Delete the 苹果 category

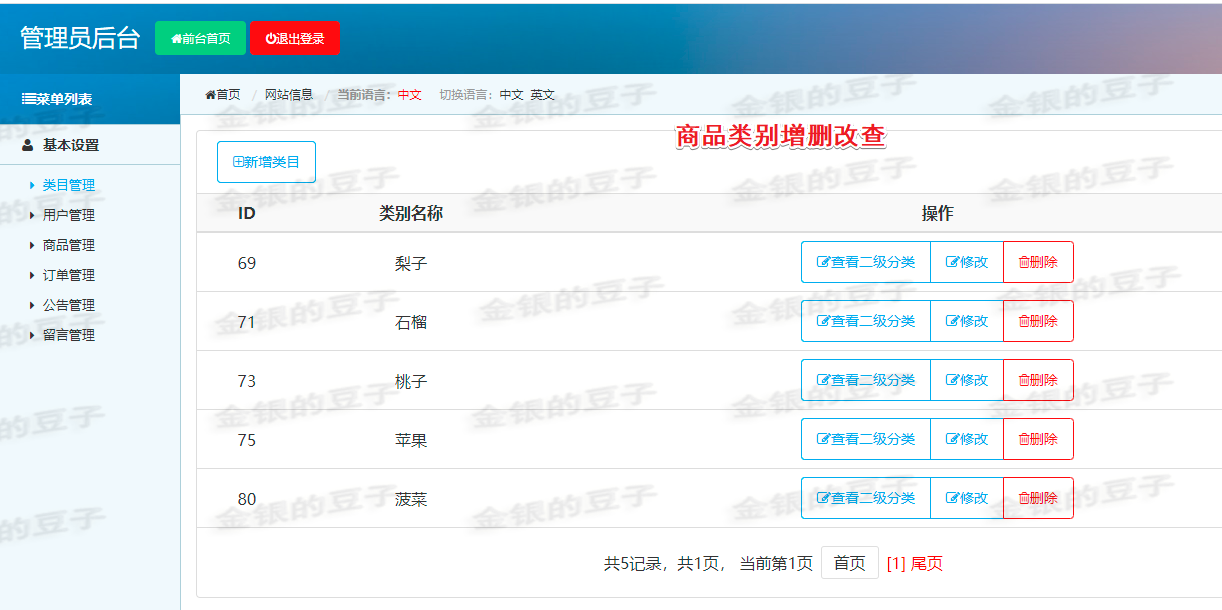[x=1038, y=439]
